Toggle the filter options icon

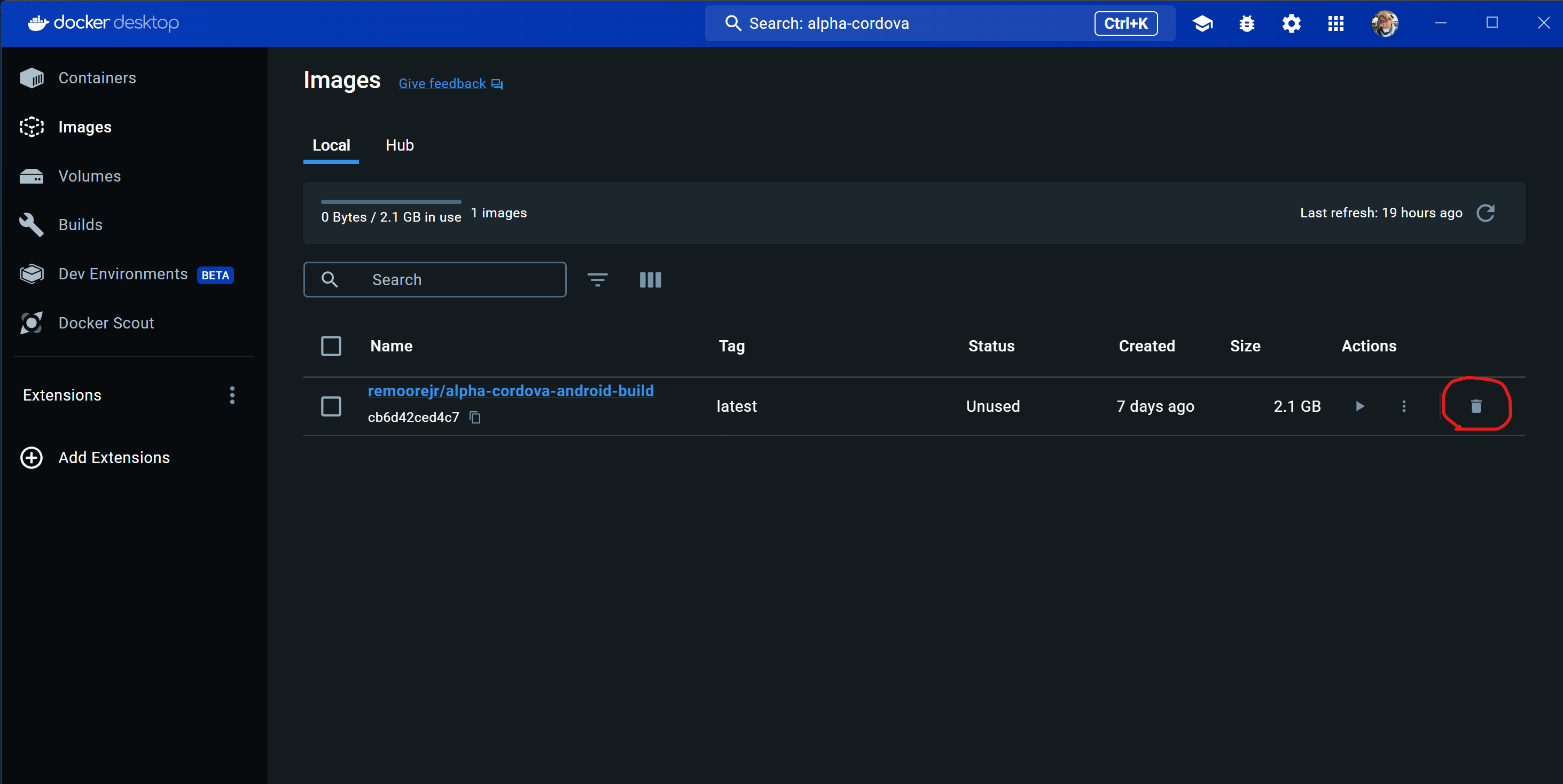pyautogui.click(x=597, y=280)
